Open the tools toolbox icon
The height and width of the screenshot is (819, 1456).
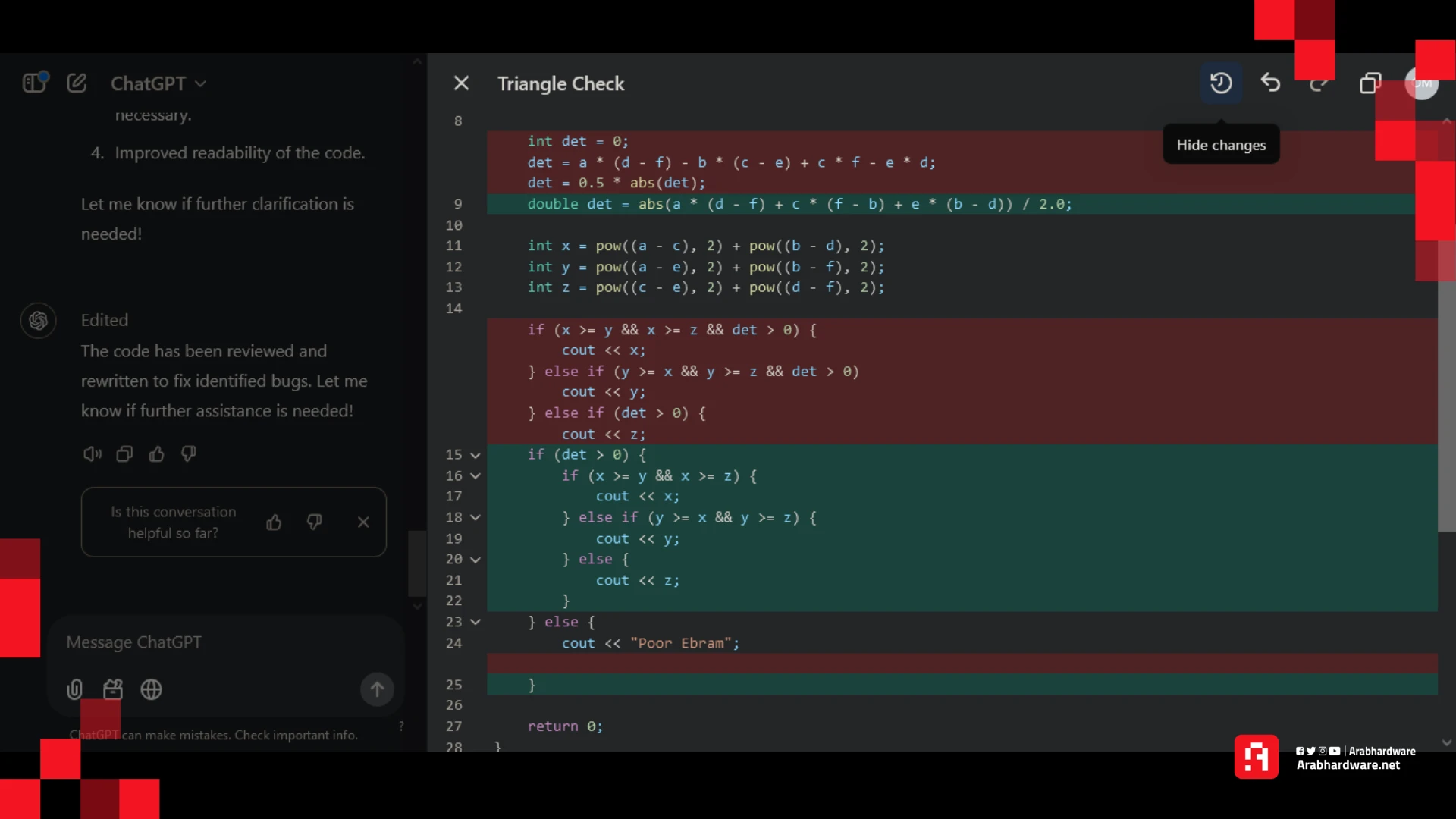pos(113,689)
